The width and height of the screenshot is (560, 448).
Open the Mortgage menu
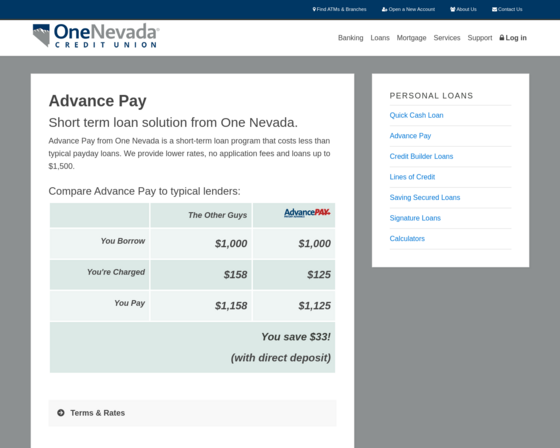click(x=411, y=38)
